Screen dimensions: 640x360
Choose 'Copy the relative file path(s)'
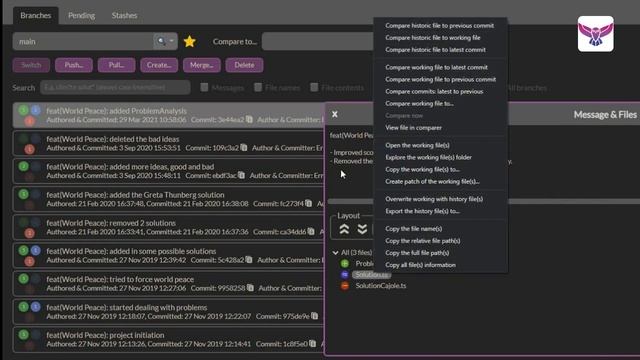pos(422,241)
